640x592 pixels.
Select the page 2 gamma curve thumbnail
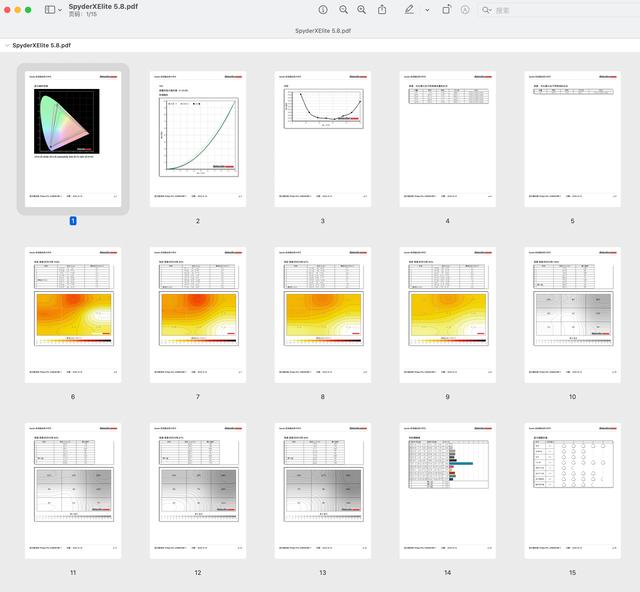(198, 138)
